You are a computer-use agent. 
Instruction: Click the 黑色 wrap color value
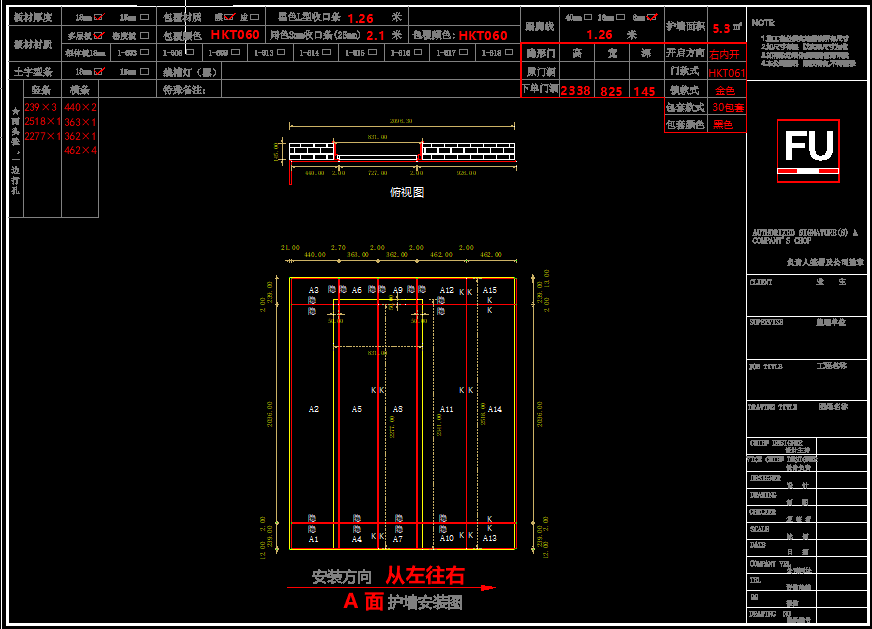722,125
